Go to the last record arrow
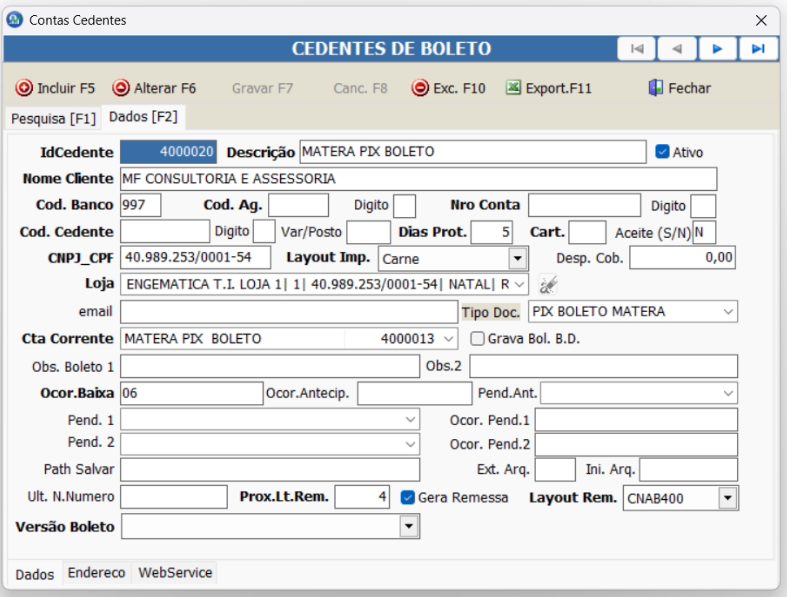The height and width of the screenshot is (597, 787). 758,48
